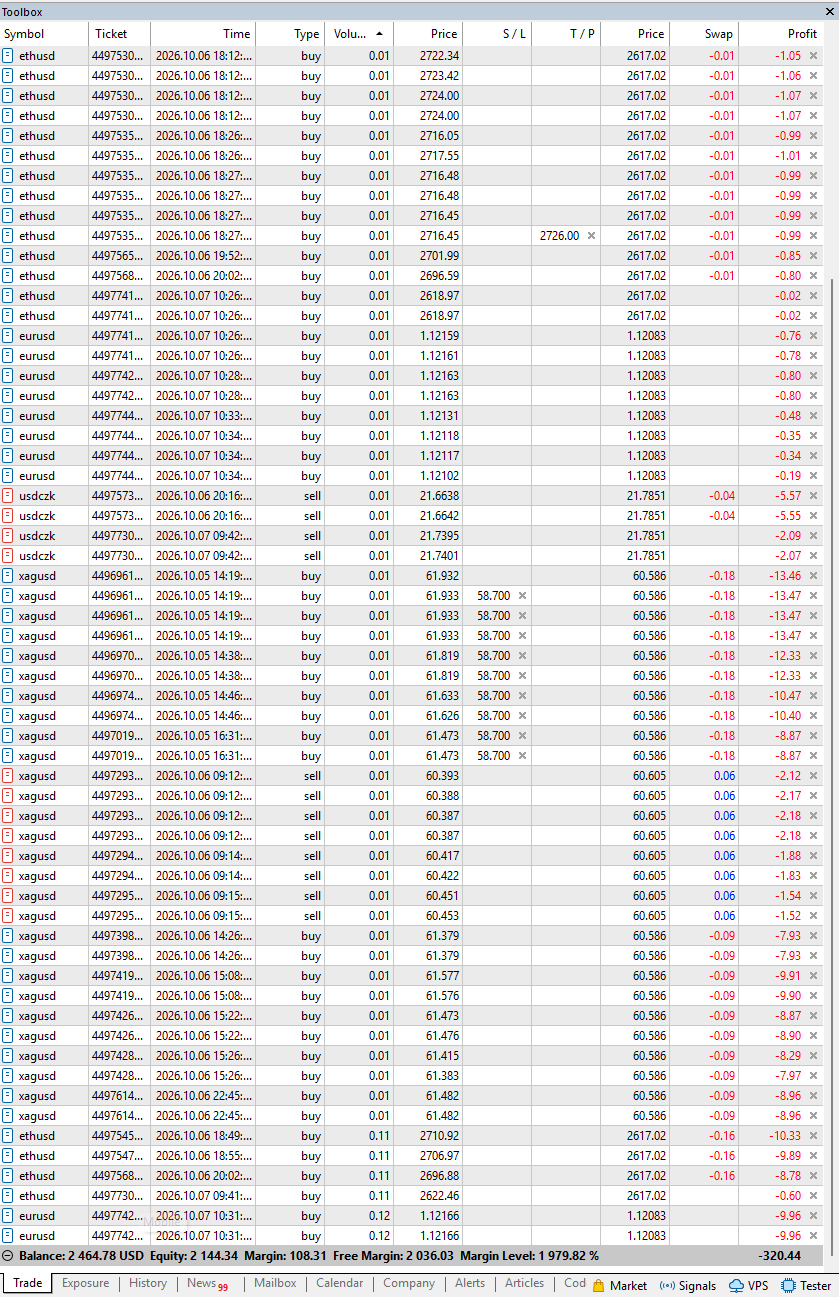The height and width of the screenshot is (1297, 839).
Task: Select the buy icon of ethusd at 2622.46
Action: coord(8,1196)
